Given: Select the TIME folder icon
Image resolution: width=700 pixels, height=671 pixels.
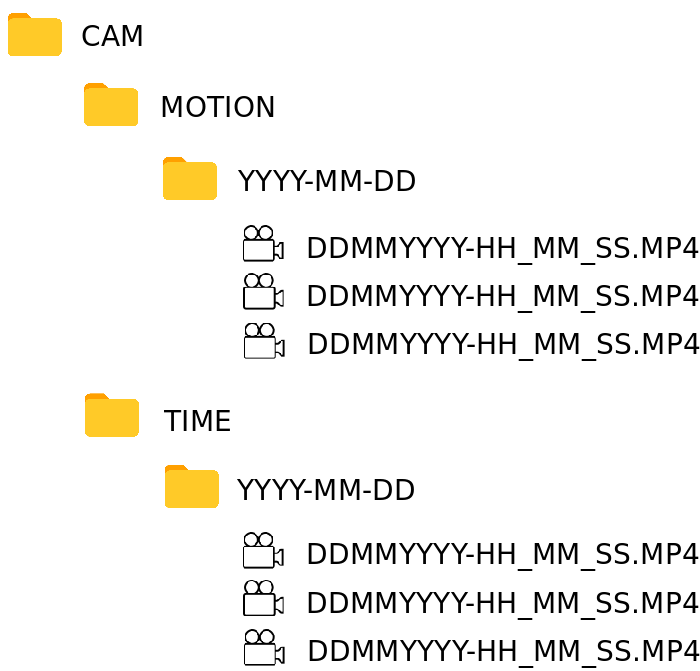Looking at the screenshot, I should pyautogui.click(x=112, y=415).
